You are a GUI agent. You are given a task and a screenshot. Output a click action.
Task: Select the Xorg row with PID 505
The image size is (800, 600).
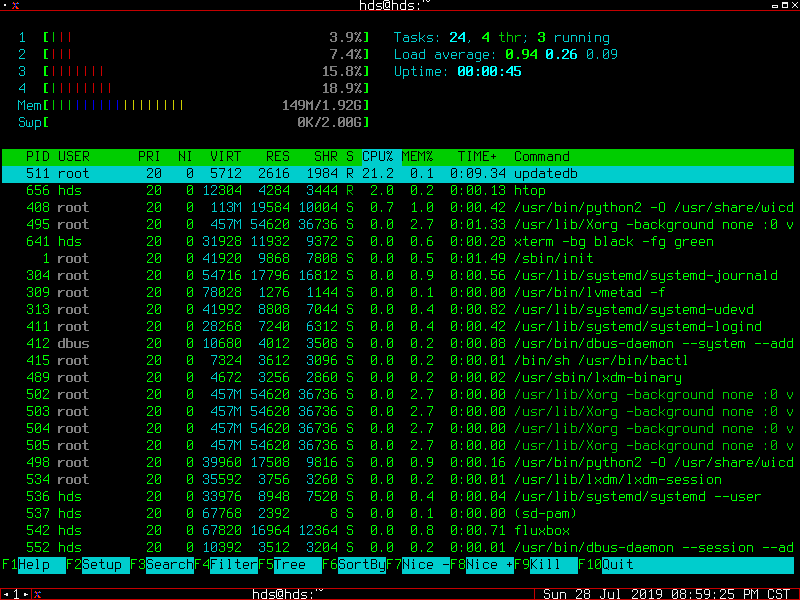click(398, 445)
